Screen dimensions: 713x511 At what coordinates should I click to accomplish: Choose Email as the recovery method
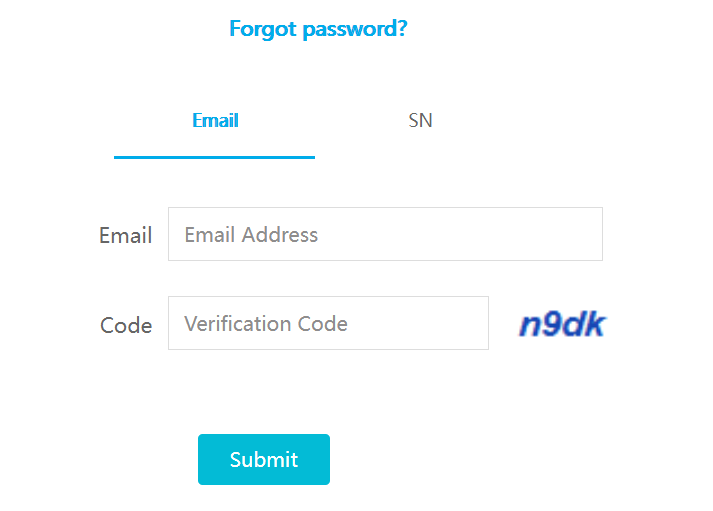coord(215,121)
